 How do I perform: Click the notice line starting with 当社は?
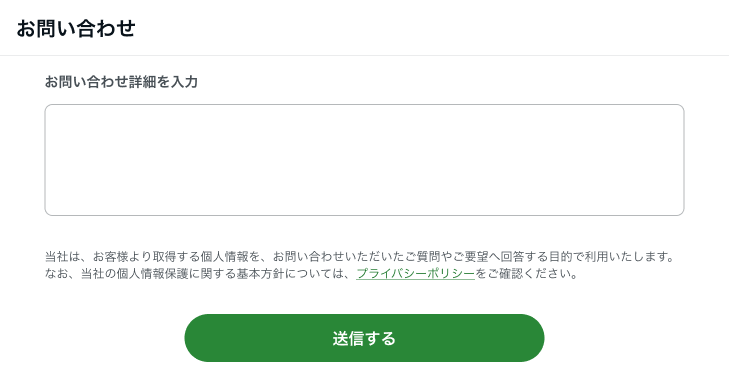pyautogui.click(x=360, y=256)
